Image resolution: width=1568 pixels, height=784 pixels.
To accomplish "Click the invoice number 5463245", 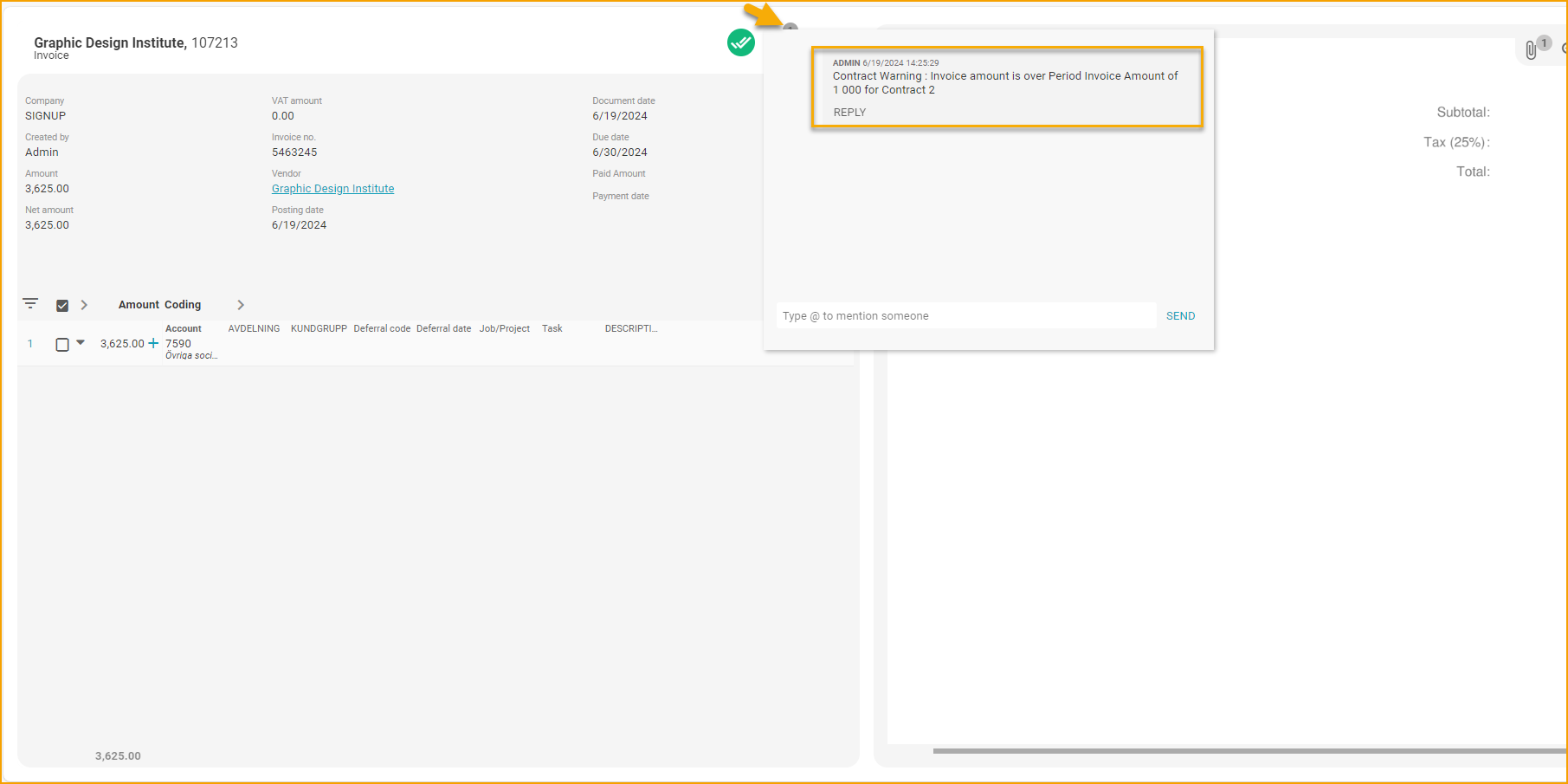I will click(x=294, y=152).
